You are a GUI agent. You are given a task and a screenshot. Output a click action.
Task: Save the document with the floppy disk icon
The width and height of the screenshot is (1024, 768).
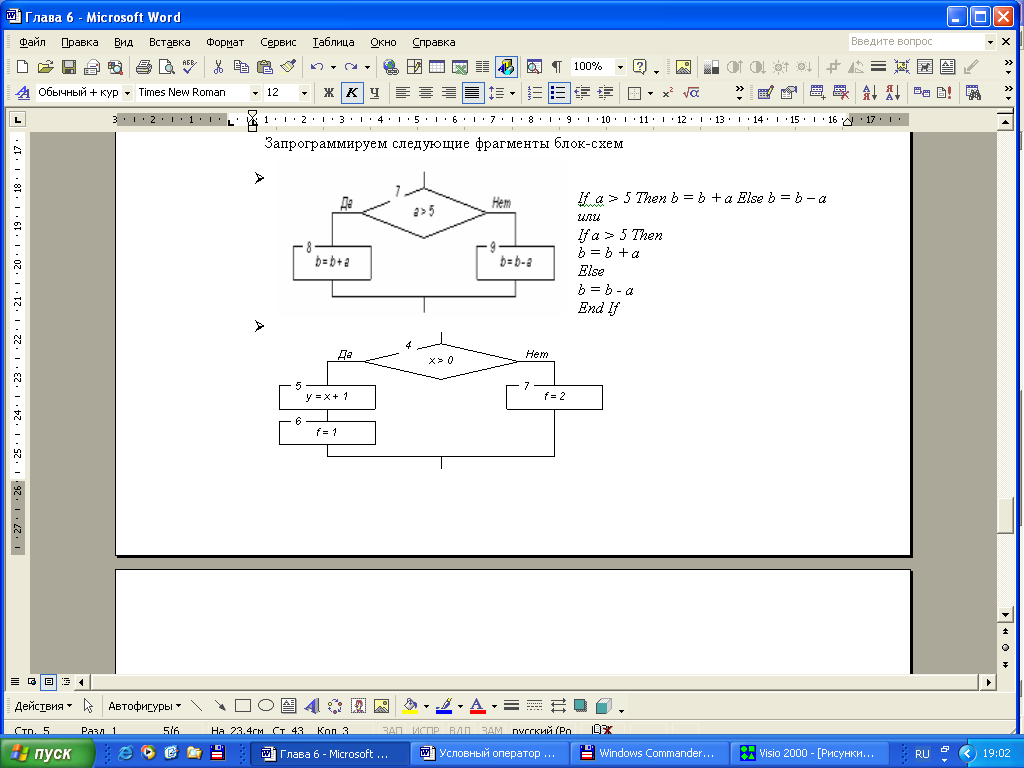tap(69, 67)
